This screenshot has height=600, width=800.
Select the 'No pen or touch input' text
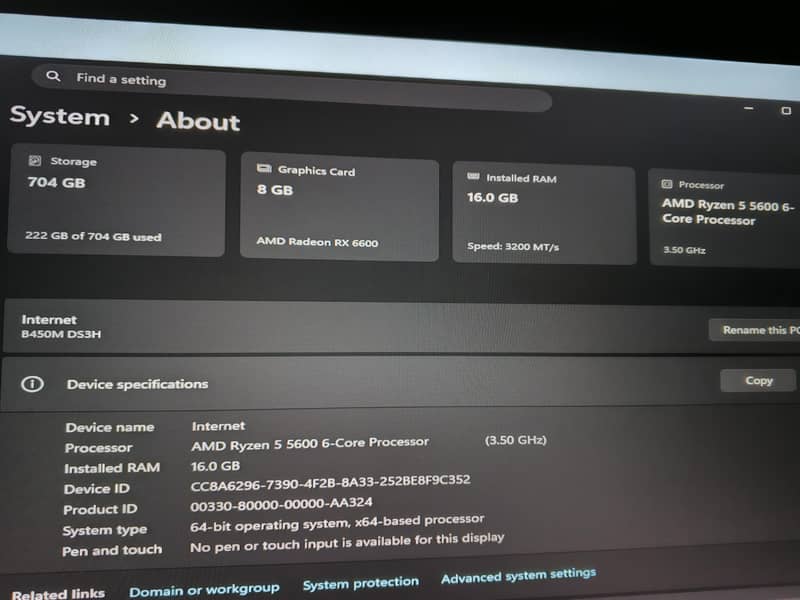[x=347, y=543]
